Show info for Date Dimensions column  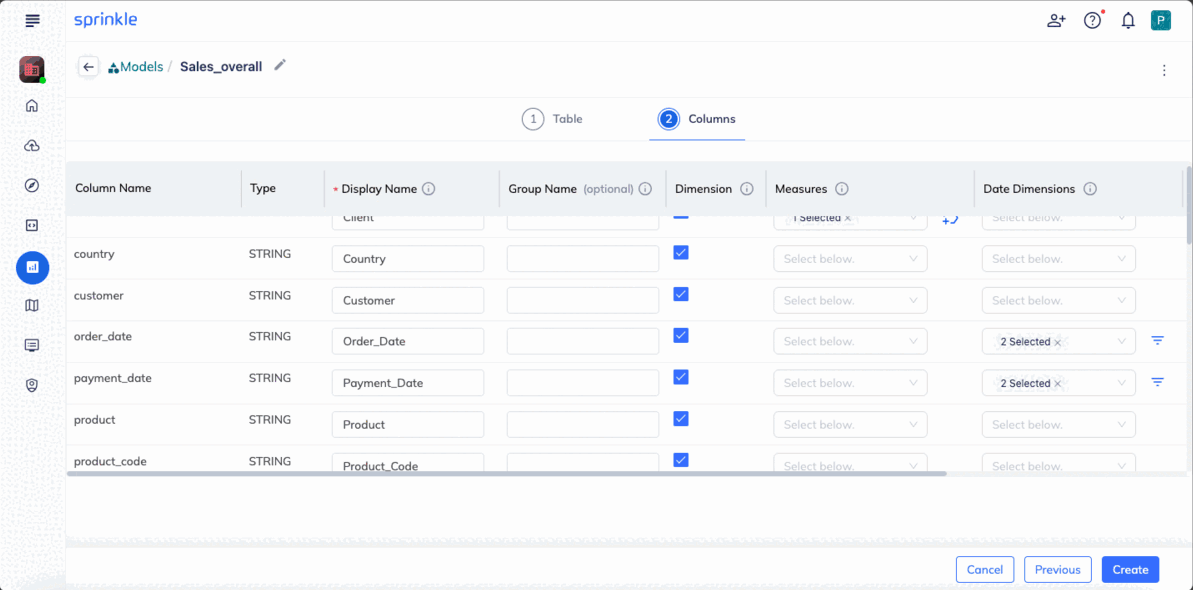point(1090,189)
